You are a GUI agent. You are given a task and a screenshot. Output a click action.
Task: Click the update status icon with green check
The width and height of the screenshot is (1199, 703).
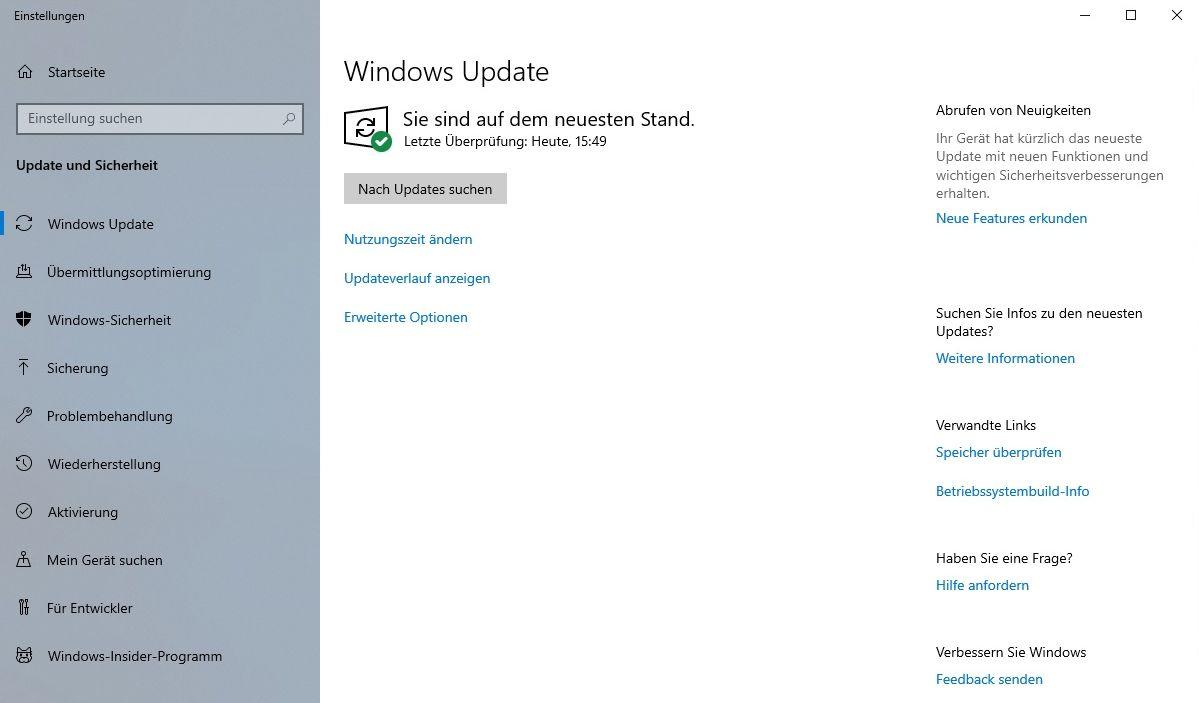pyautogui.click(x=367, y=129)
